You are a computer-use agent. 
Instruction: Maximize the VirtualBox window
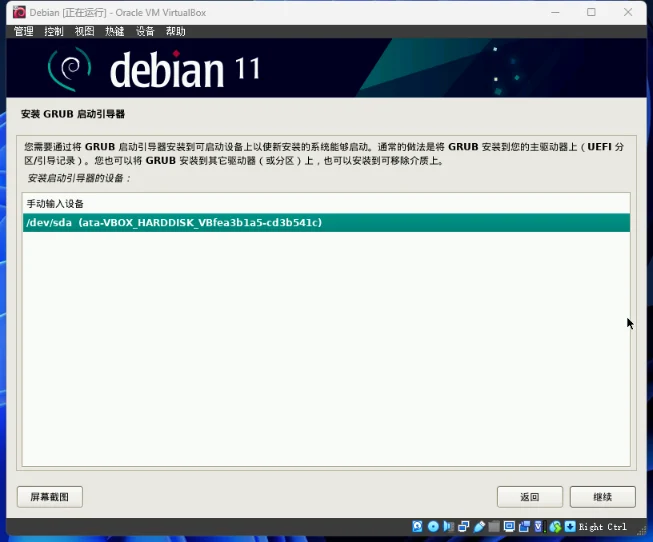click(591, 12)
